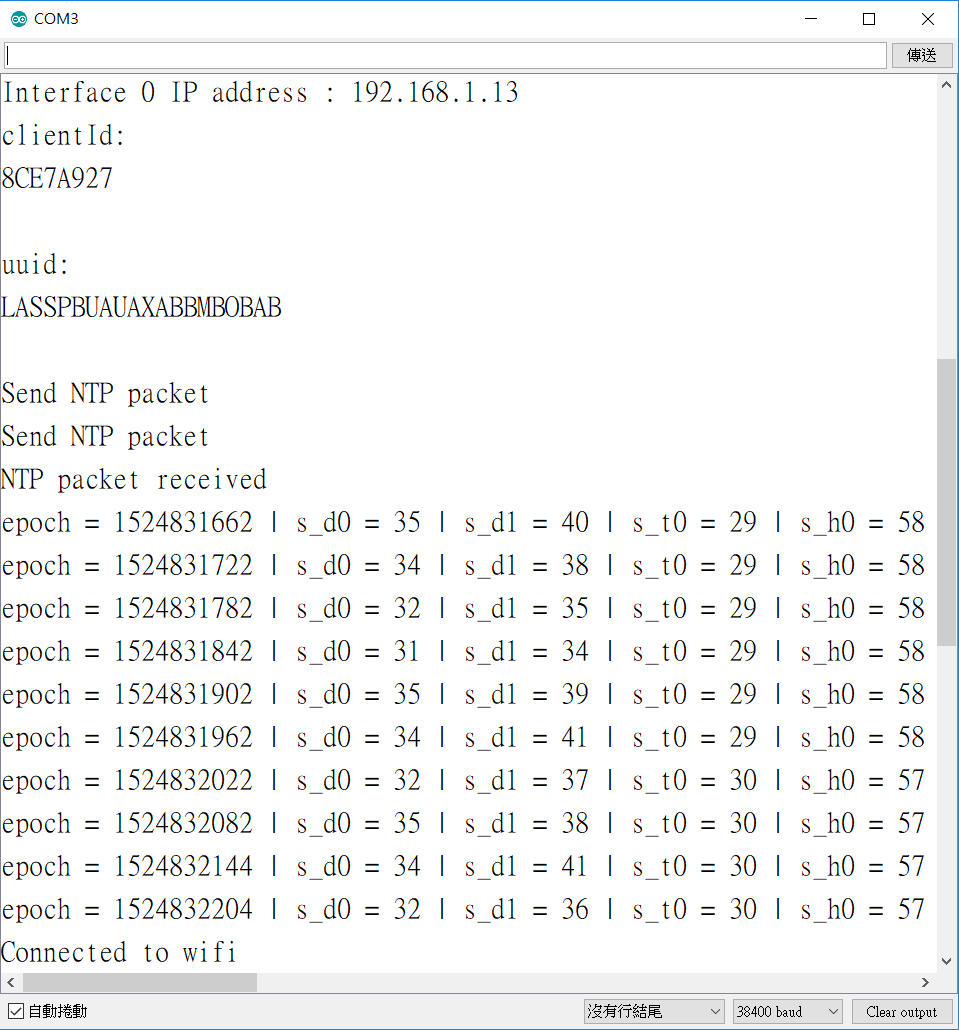Click the epoch value 1524832082
Image resolution: width=959 pixels, height=1030 pixels.
(183, 824)
